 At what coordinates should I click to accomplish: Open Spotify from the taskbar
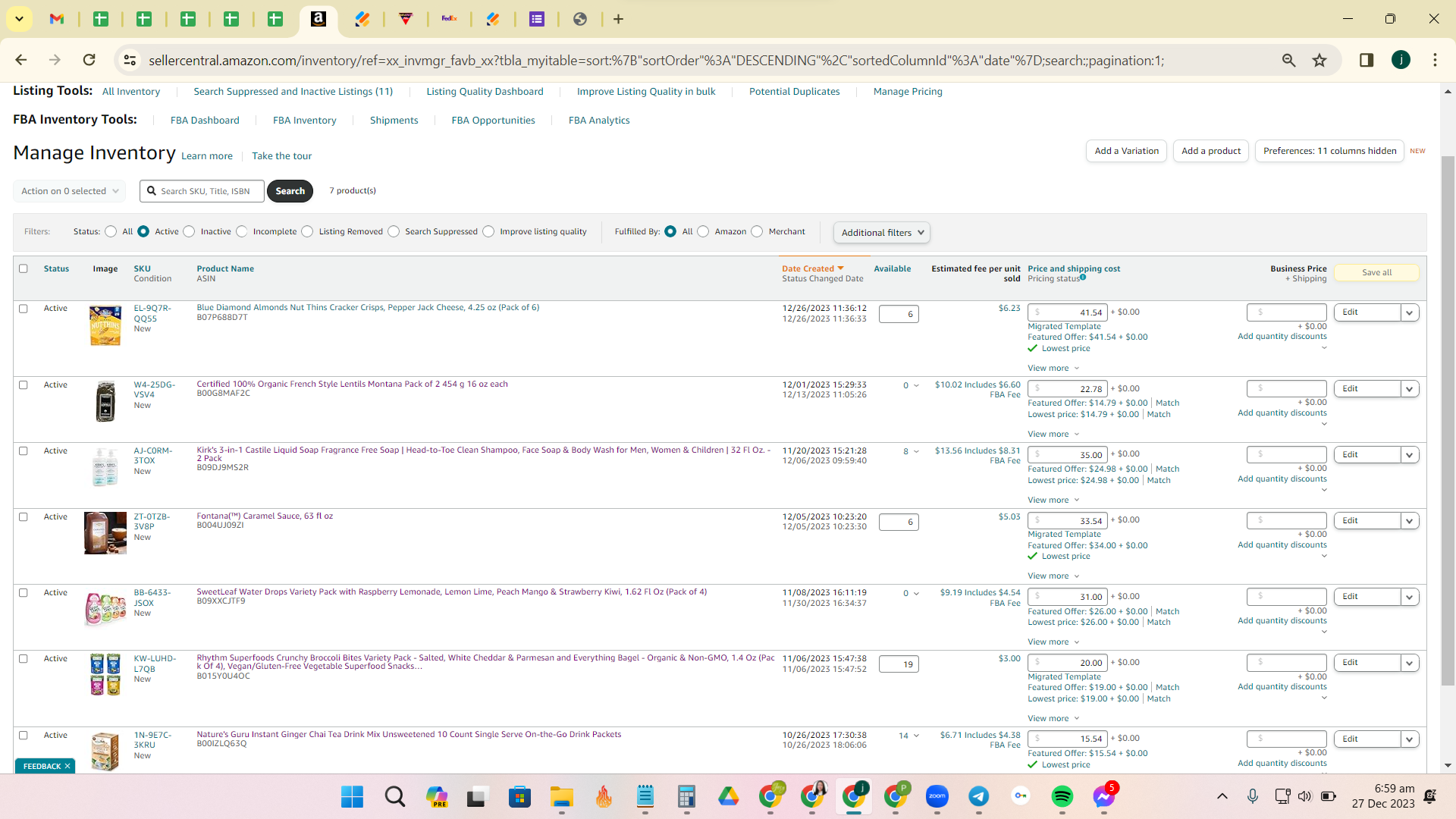click(x=1062, y=796)
